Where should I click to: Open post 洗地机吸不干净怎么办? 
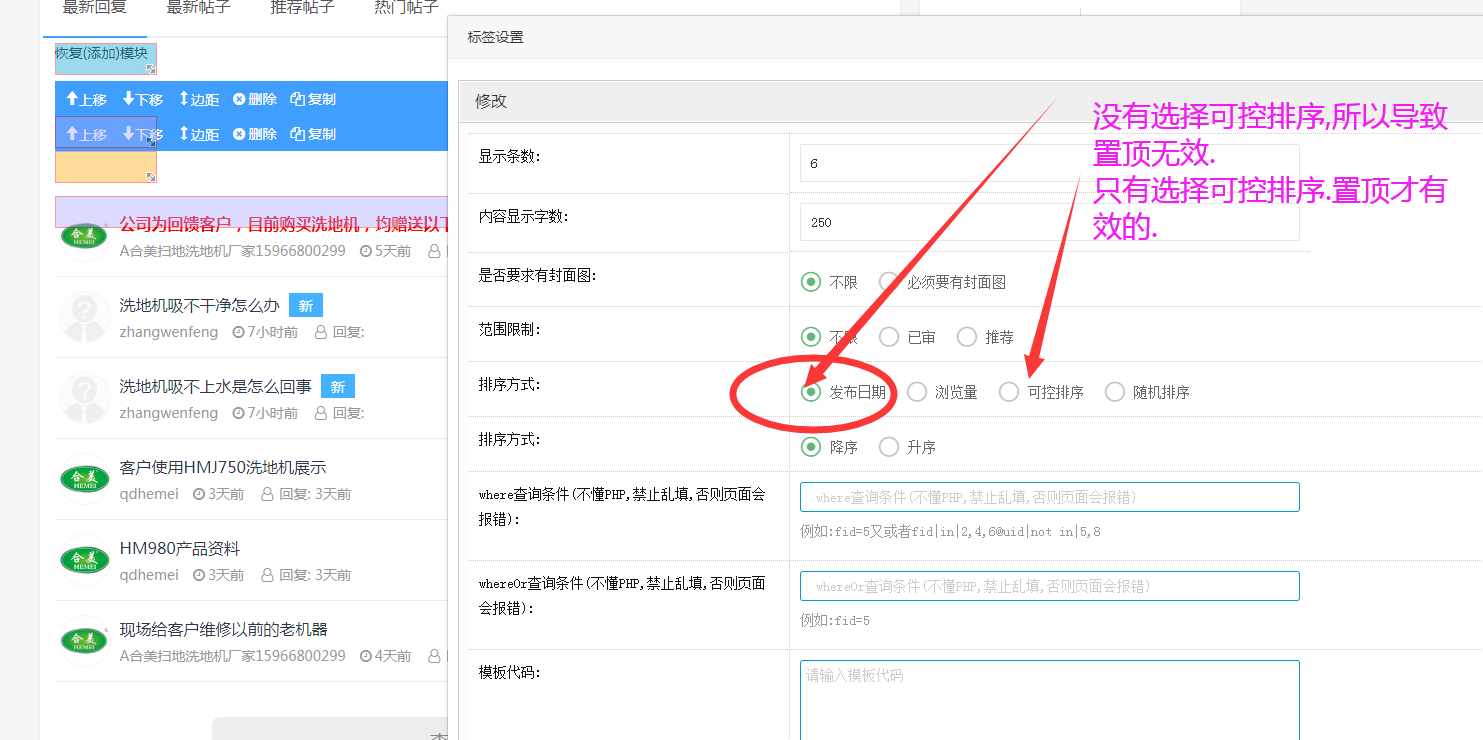click(199, 306)
